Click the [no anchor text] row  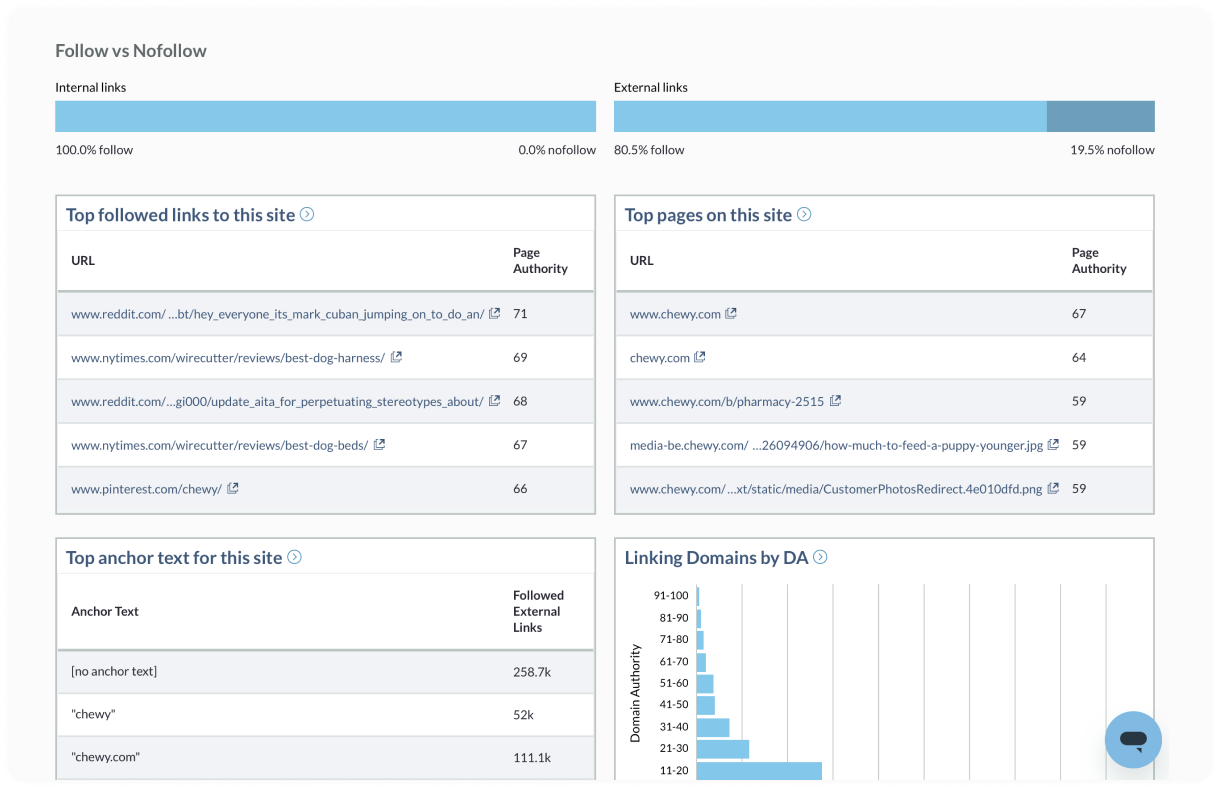(325, 672)
